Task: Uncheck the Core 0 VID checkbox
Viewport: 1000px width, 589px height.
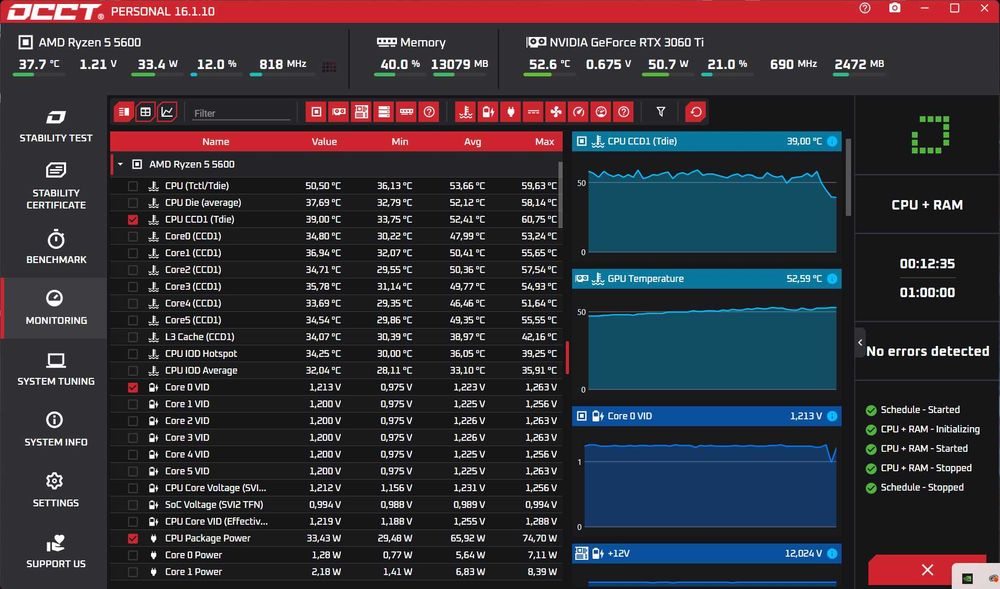Action: (x=133, y=388)
